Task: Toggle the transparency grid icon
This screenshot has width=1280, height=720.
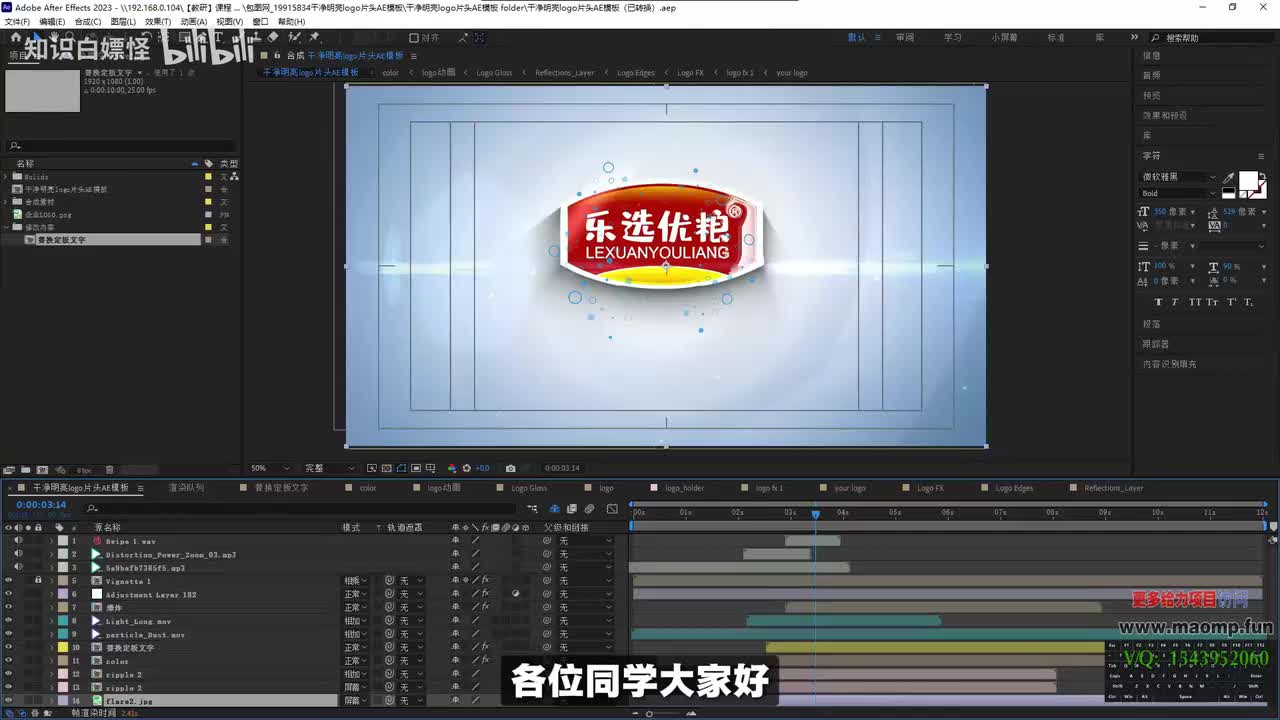Action: 386,468
